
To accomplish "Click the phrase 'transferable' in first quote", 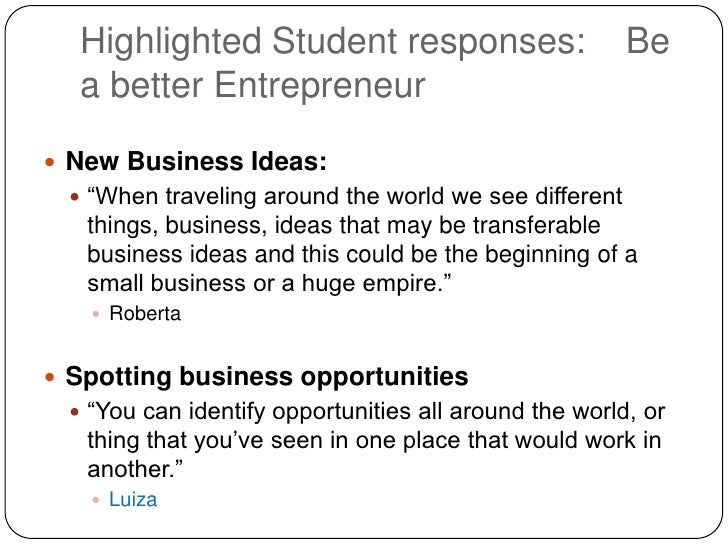I will (x=537, y=225).
